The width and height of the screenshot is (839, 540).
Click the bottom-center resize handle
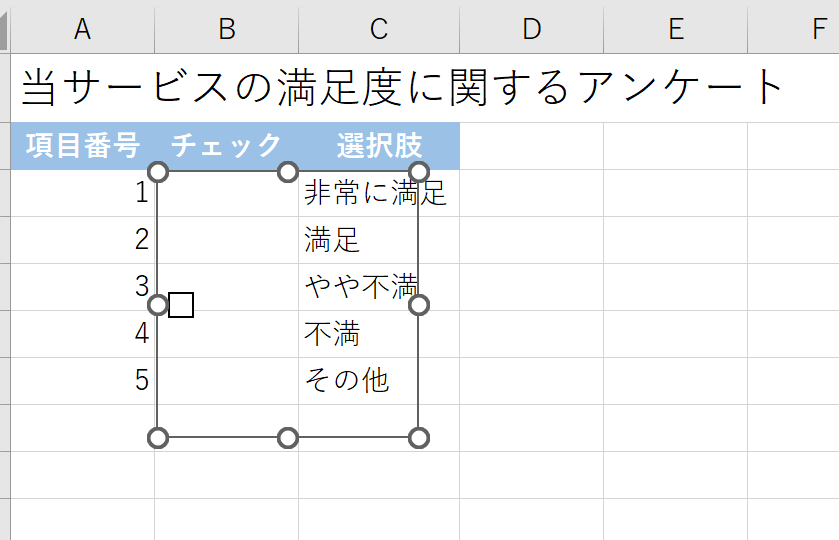[x=288, y=437]
